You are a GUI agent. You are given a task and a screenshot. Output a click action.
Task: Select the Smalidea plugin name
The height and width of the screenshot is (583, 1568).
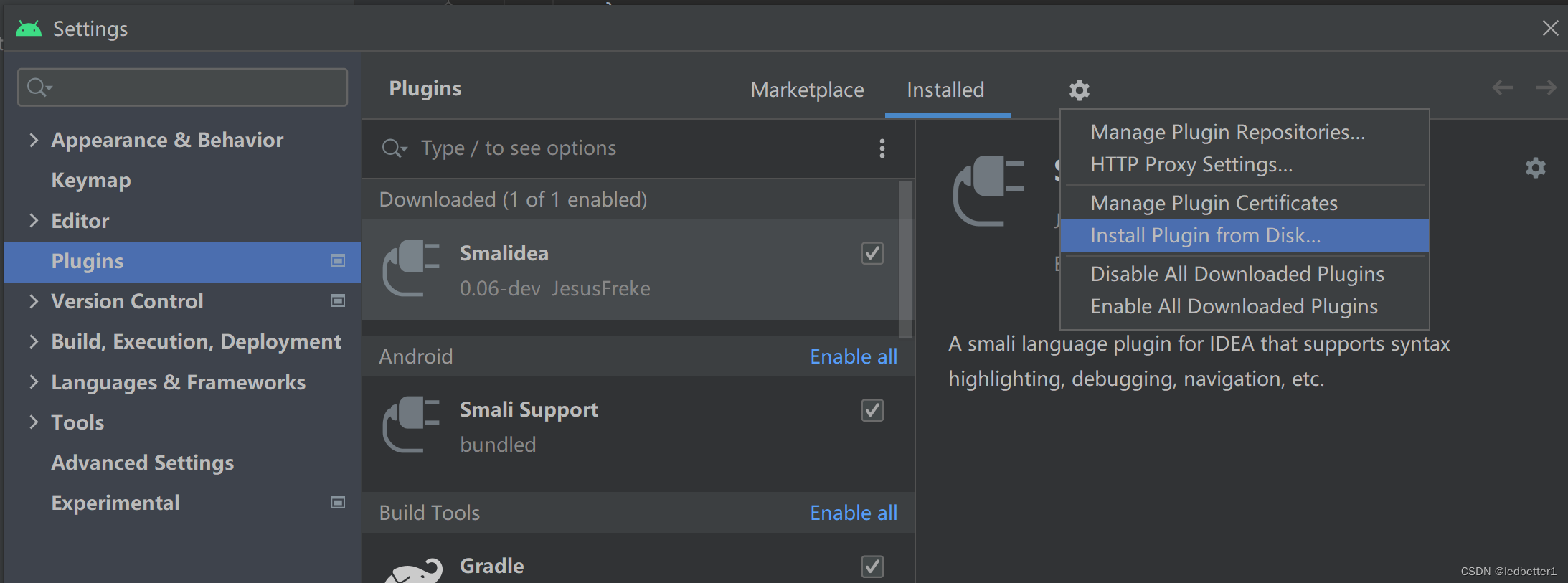(x=504, y=253)
